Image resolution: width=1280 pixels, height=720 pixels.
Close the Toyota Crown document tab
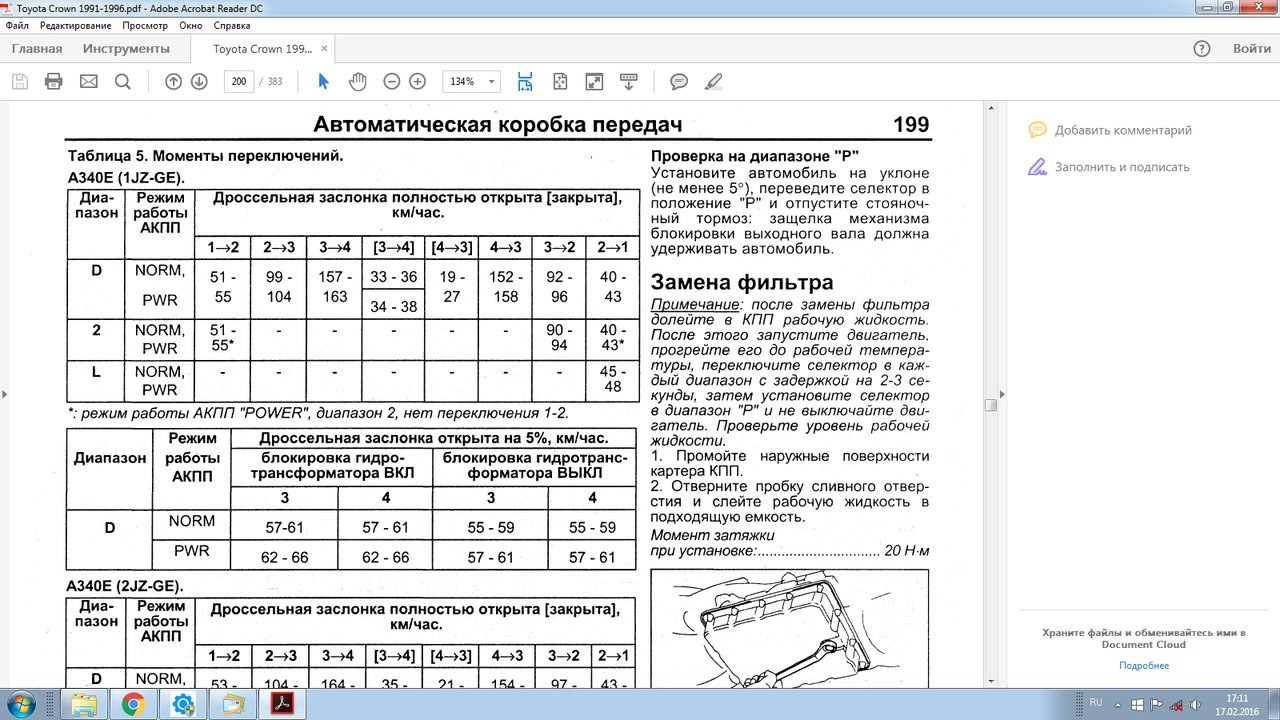click(x=324, y=48)
